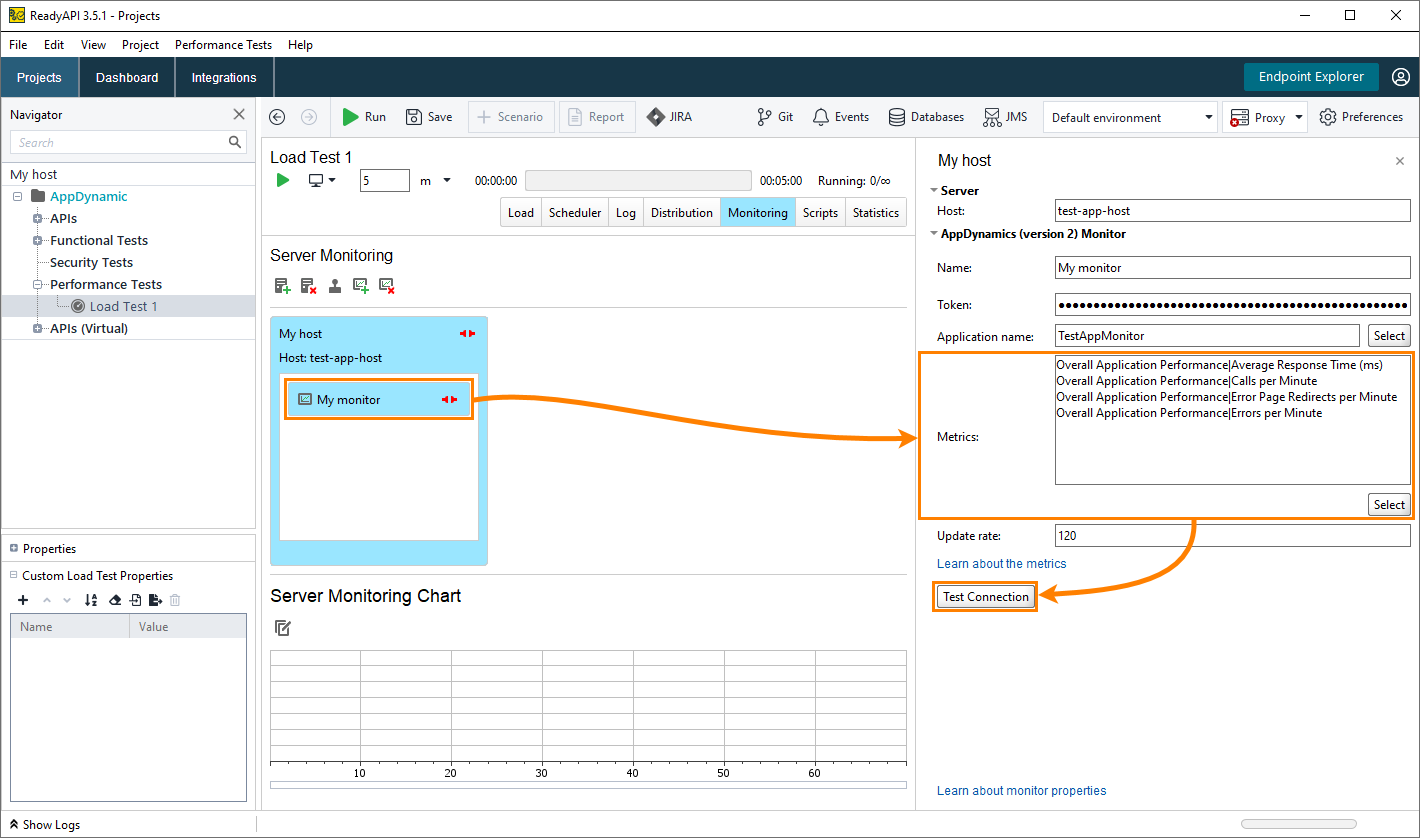Add a new monitor to My host
Viewport: 1420px width, 838px height.
tap(361, 286)
